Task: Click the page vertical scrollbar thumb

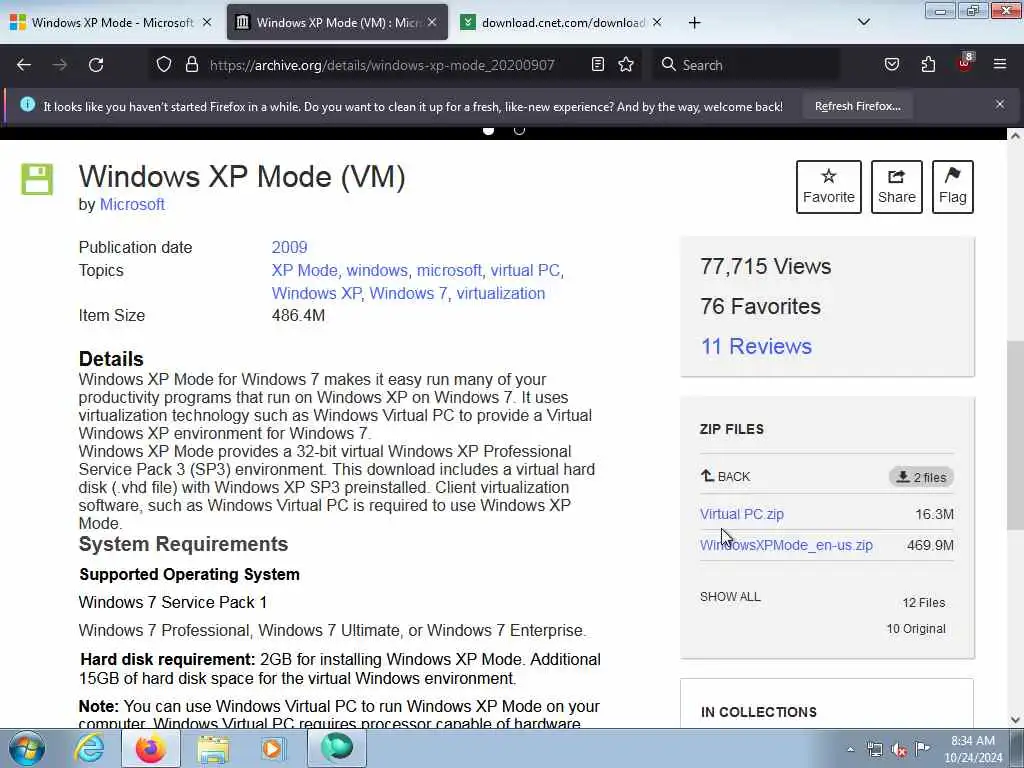Action: point(1015,435)
